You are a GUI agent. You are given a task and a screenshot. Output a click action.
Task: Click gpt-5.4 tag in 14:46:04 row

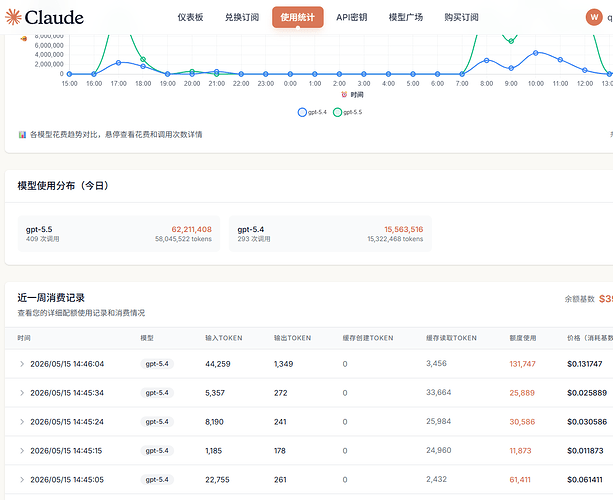[x=157, y=364]
